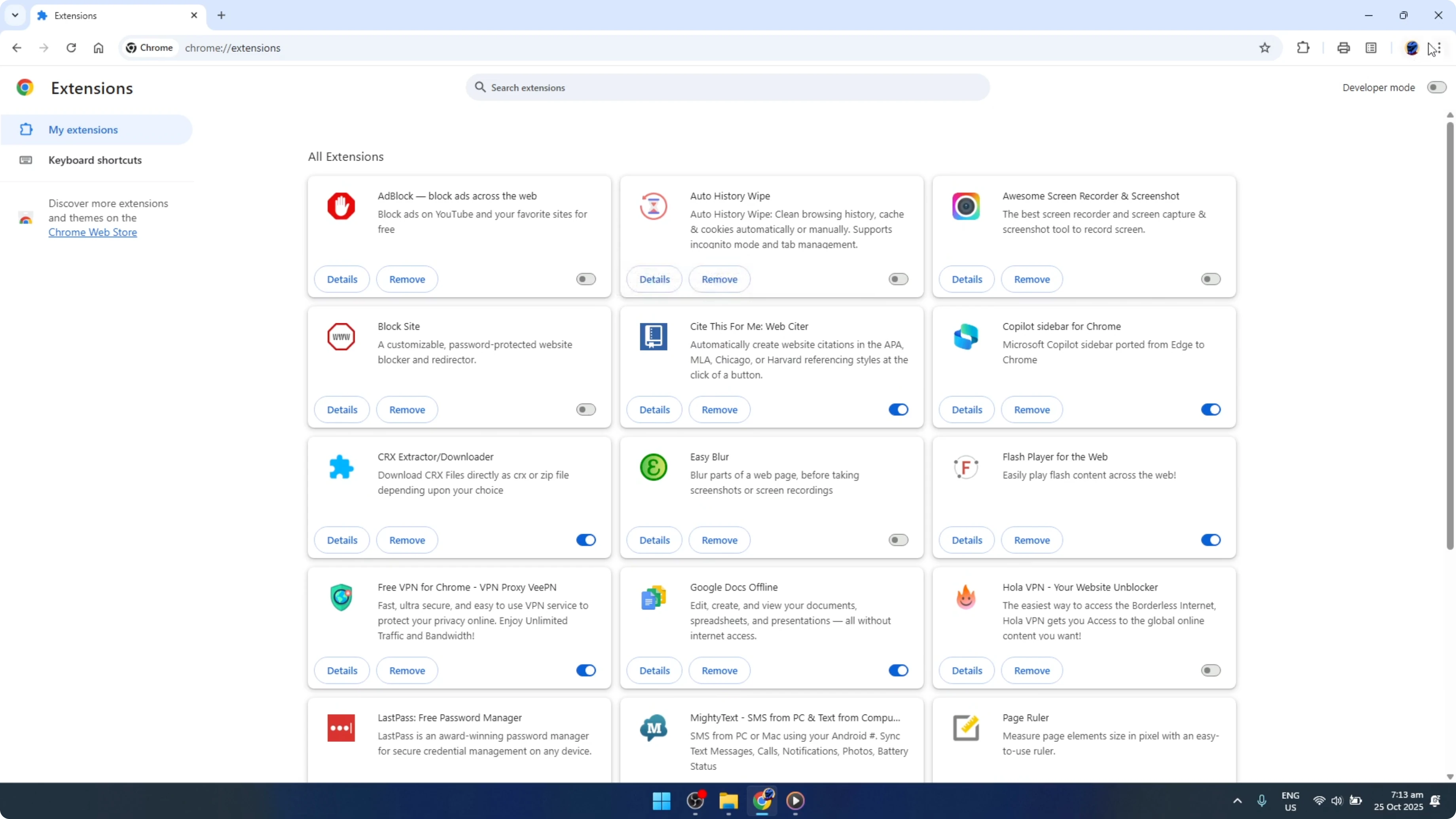1456x819 pixels.
Task: Enable the AdBlock extension toggle
Action: point(586,279)
